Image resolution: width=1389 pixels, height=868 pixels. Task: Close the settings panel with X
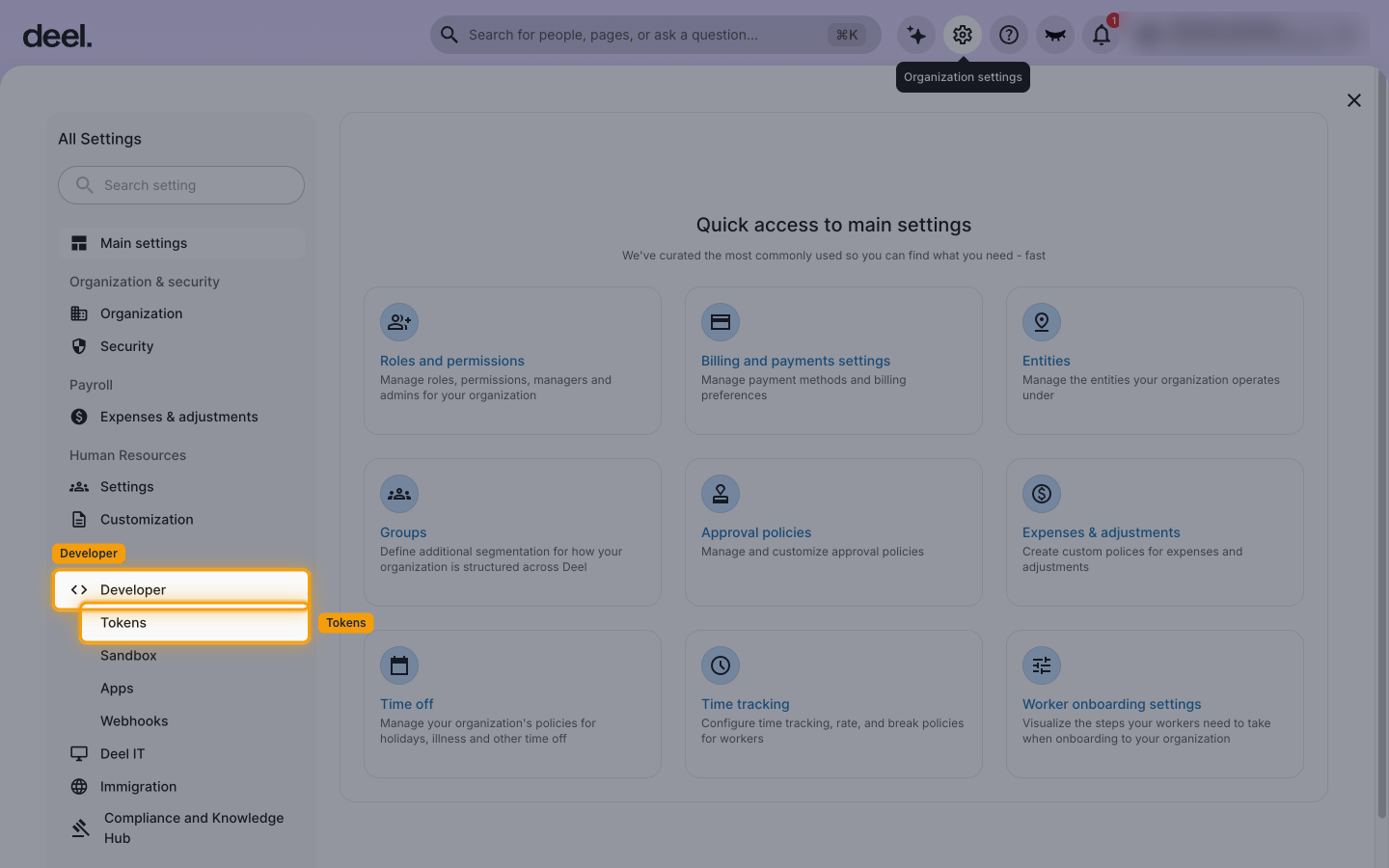tap(1354, 100)
